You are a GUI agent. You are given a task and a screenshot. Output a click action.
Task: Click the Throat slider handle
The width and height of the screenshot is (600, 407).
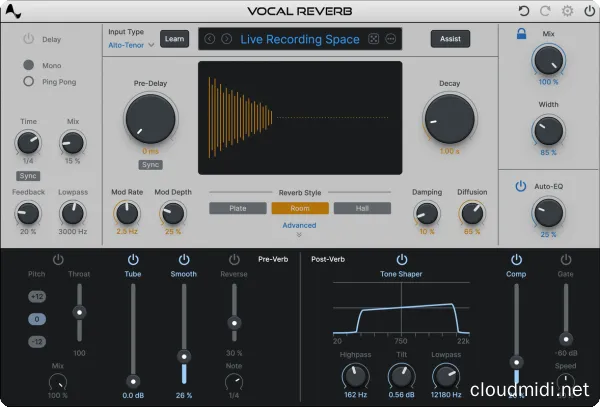(79, 313)
